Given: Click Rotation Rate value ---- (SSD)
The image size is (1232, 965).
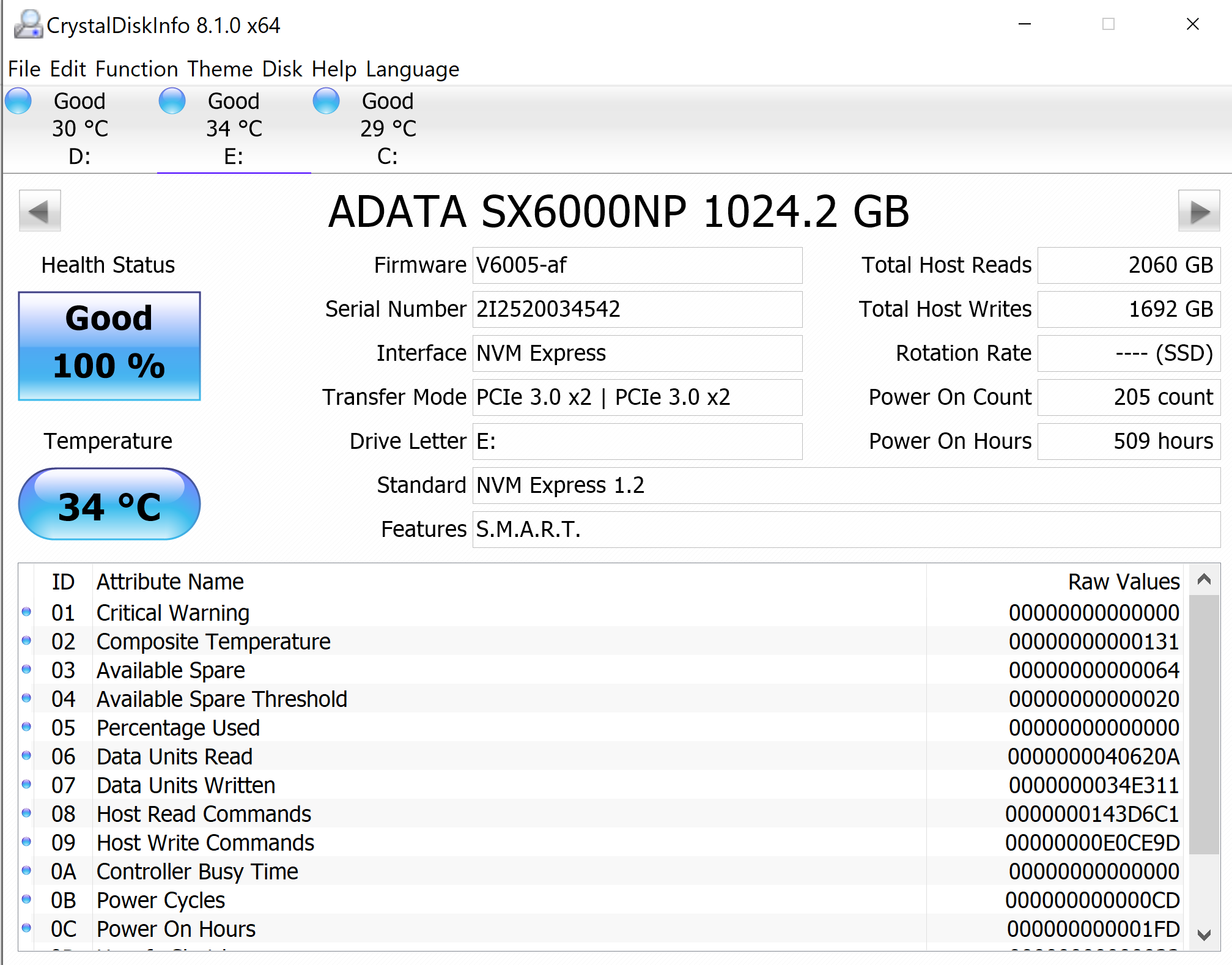Looking at the screenshot, I should click(x=1129, y=353).
